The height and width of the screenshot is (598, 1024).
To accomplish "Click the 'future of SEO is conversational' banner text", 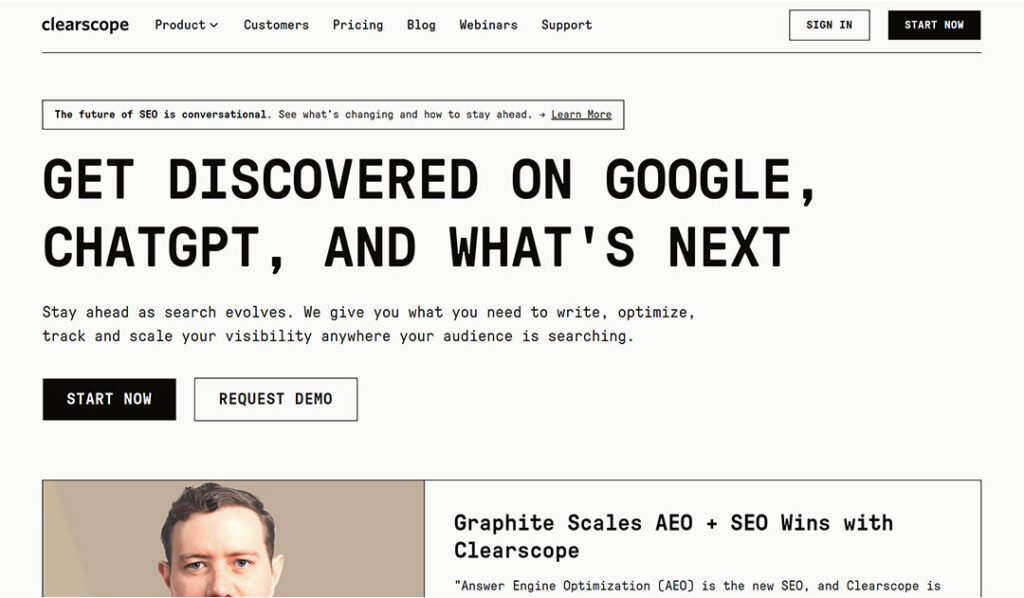I will (162, 115).
